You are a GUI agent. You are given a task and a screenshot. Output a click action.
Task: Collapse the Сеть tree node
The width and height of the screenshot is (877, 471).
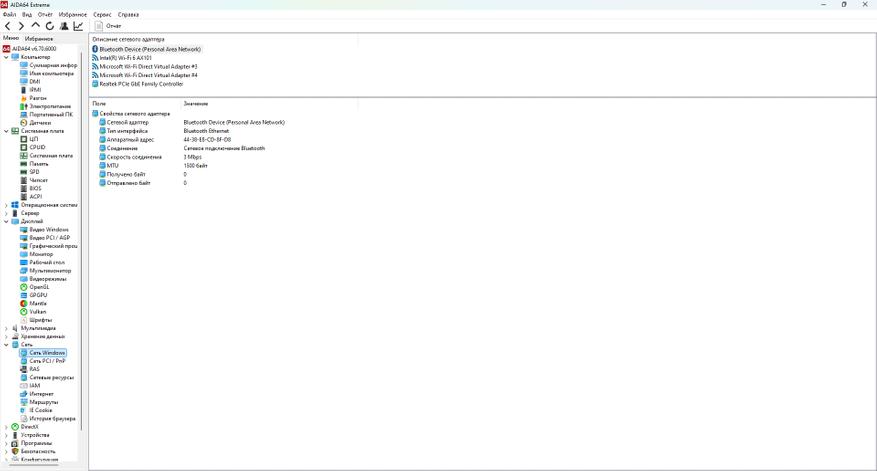[6, 345]
